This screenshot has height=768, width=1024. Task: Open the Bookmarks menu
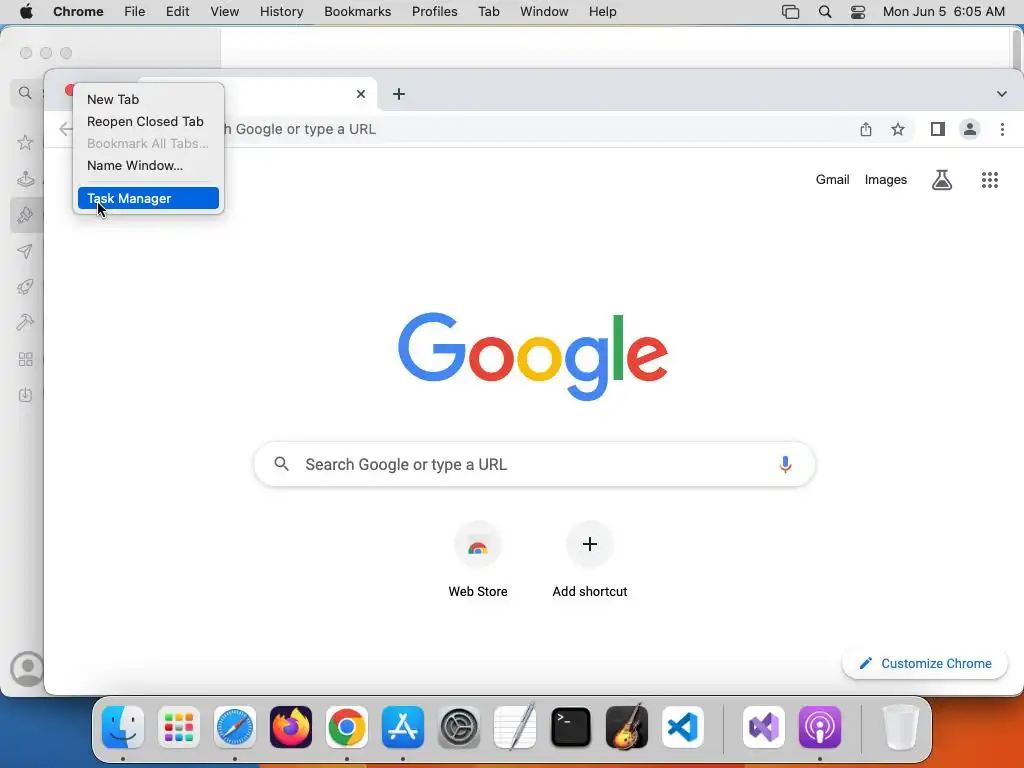pos(357,12)
